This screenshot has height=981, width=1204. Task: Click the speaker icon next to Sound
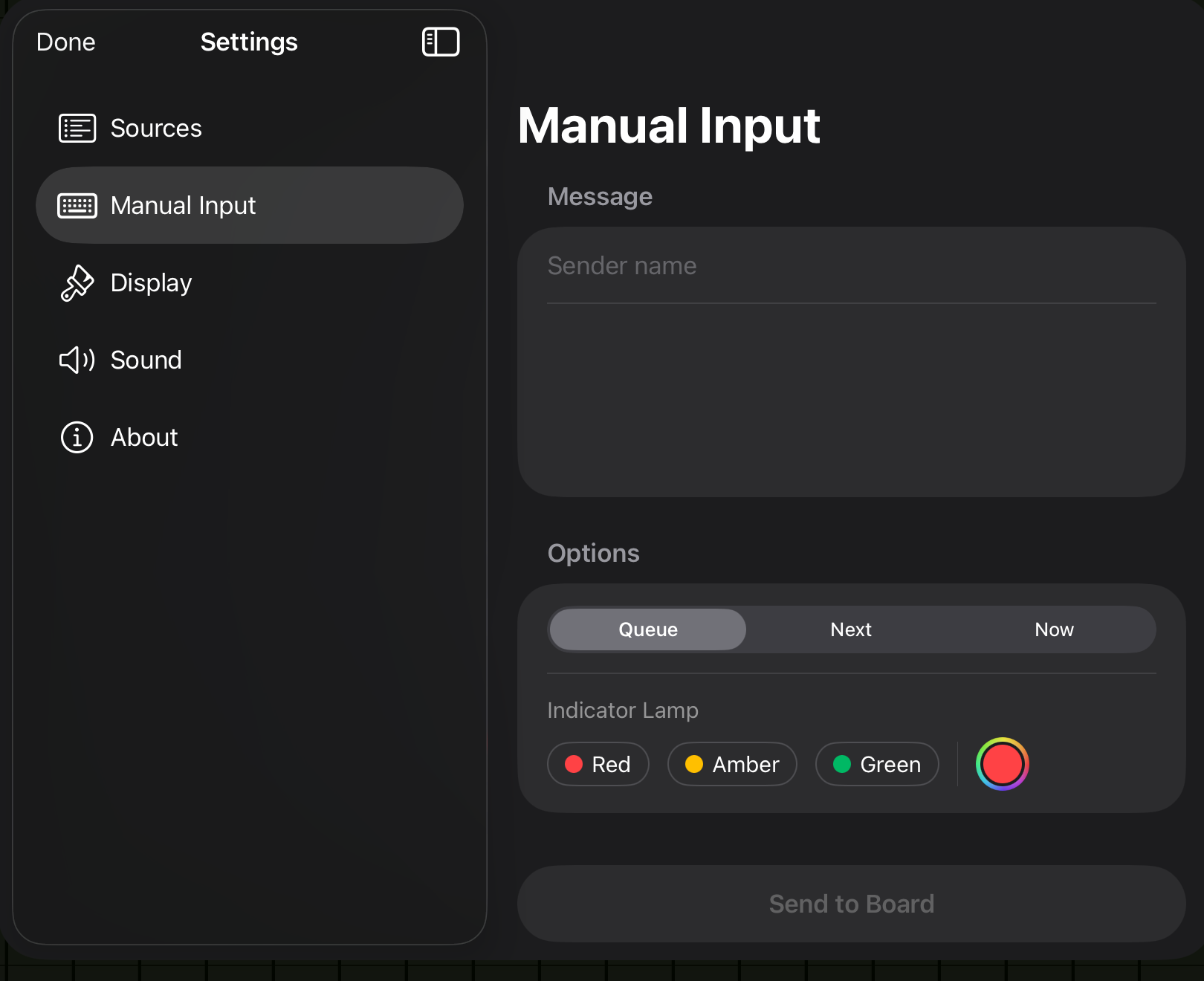pos(77,360)
